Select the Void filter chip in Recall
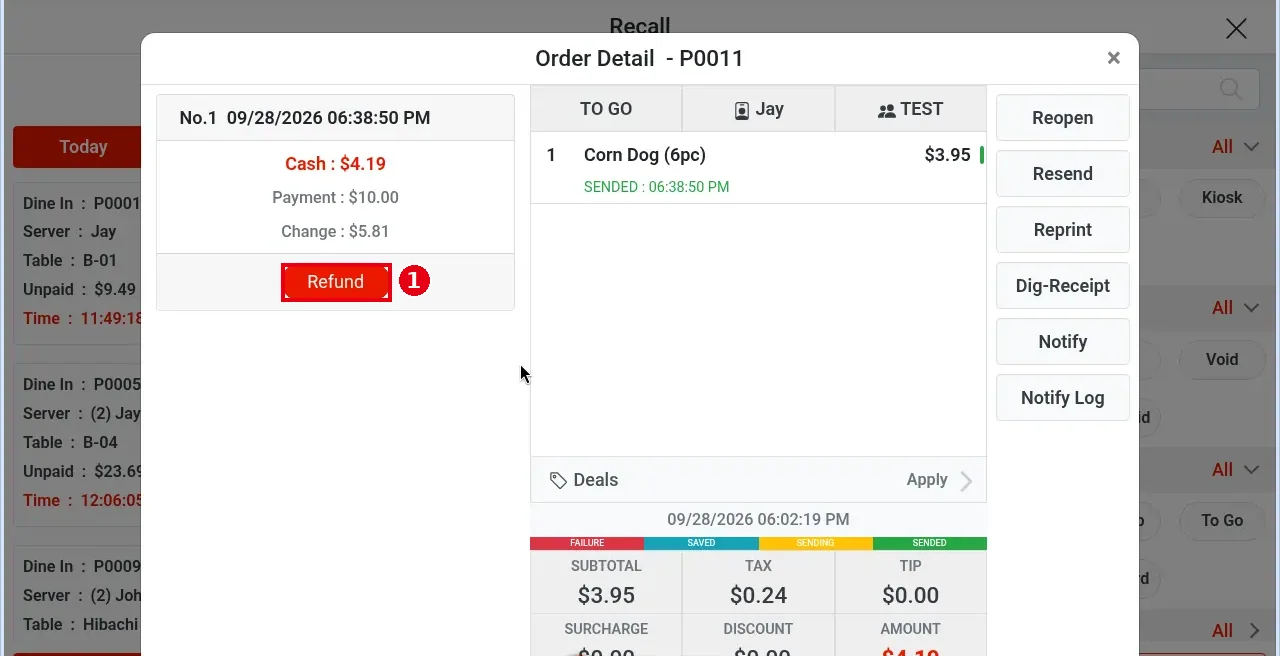This screenshot has width=1280, height=656. (1221, 359)
